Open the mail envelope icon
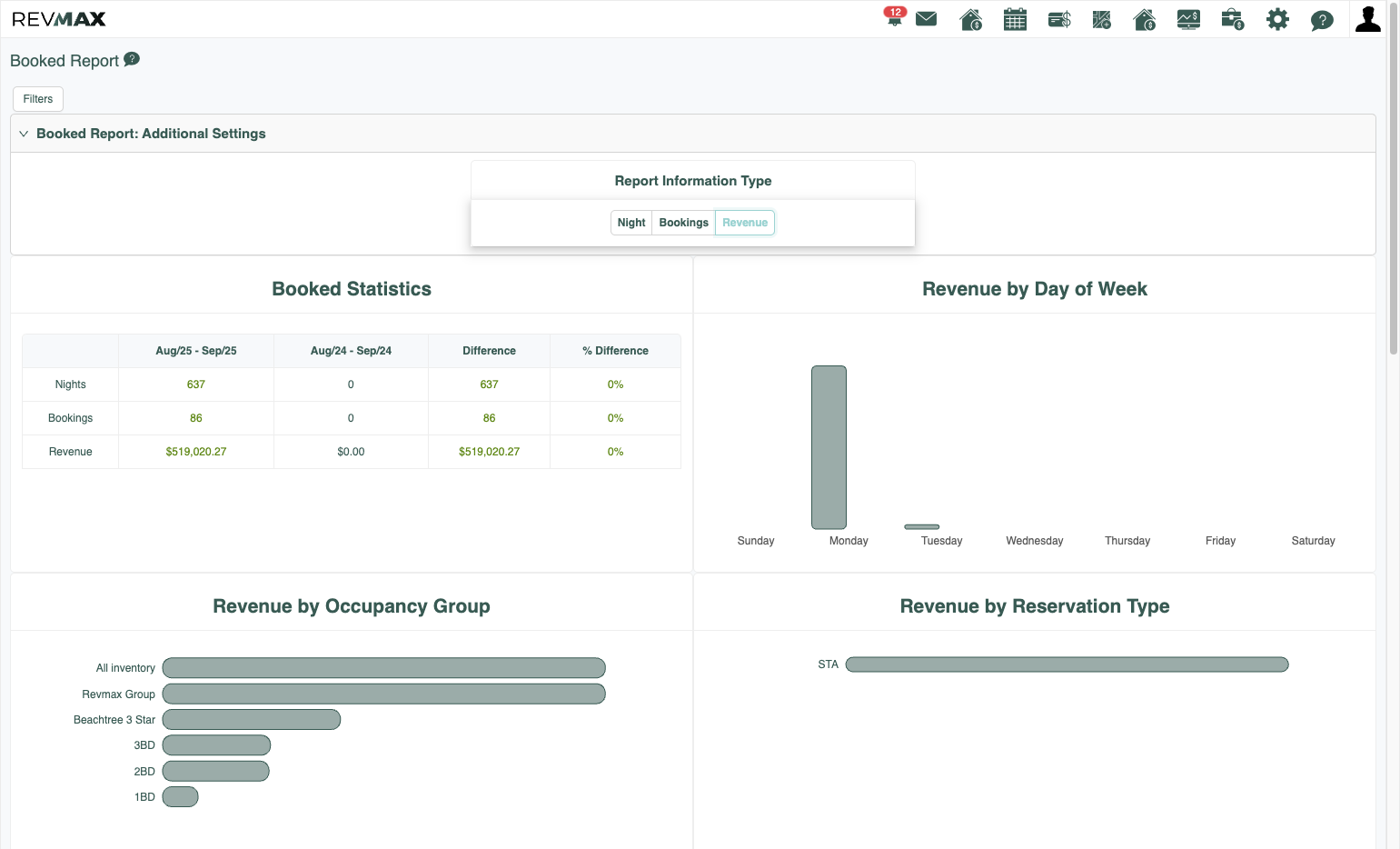This screenshot has width=1400, height=849. click(x=927, y=19)
